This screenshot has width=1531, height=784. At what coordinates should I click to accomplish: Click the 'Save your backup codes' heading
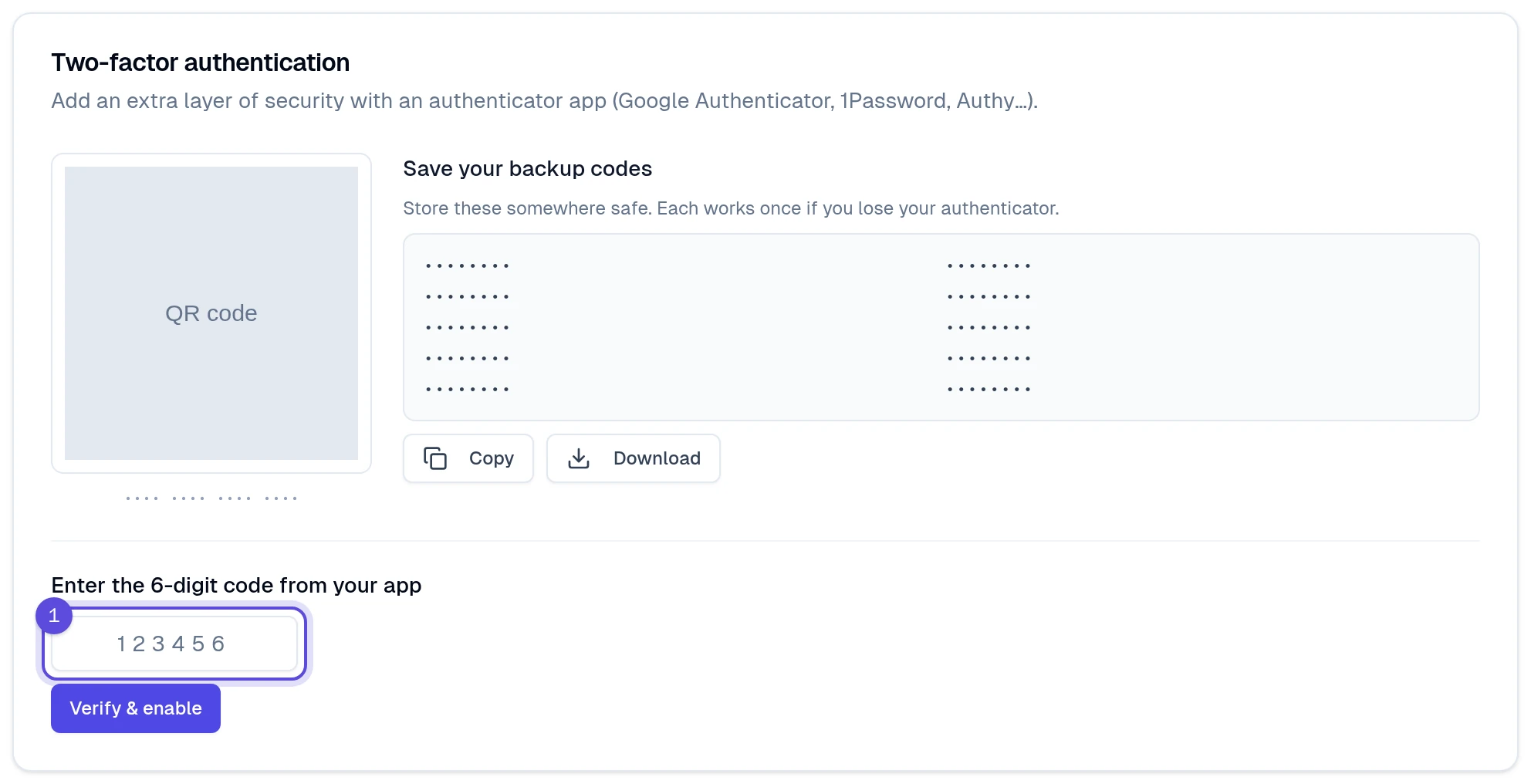[x=528, y=169]
